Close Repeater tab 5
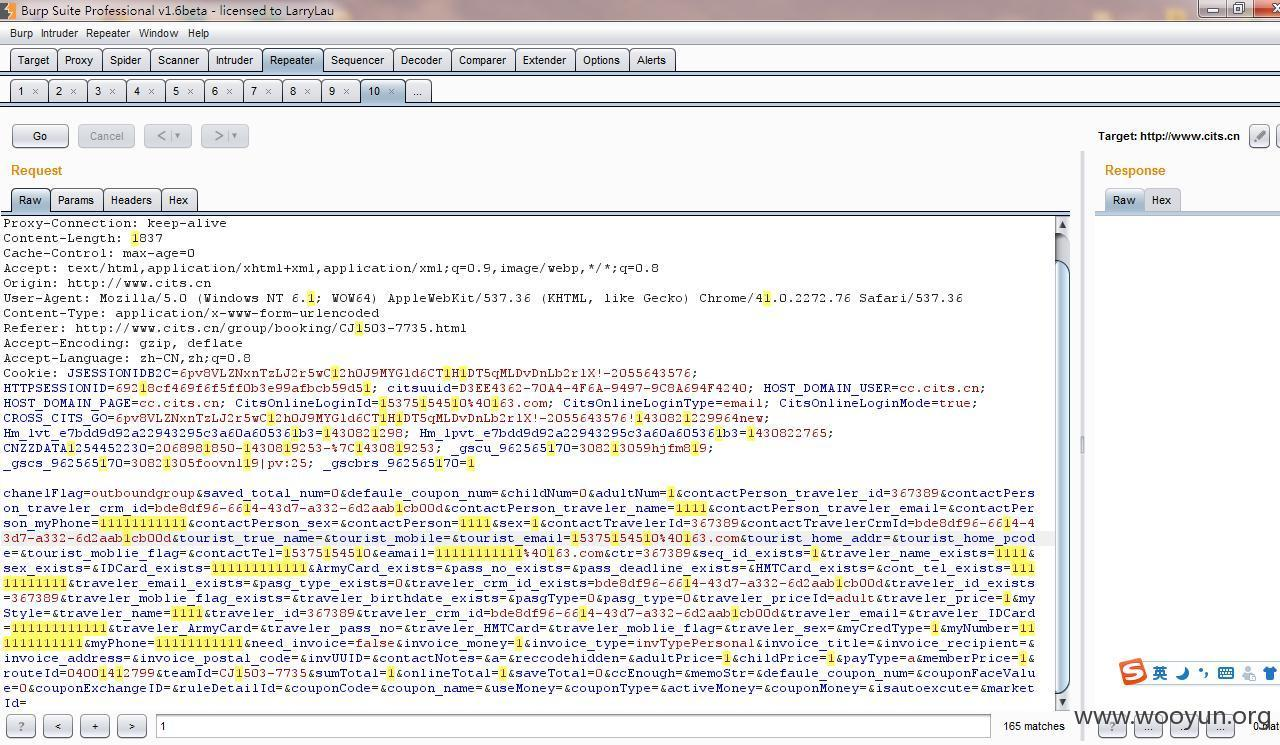1280x745 pixels. coord(191,91)
